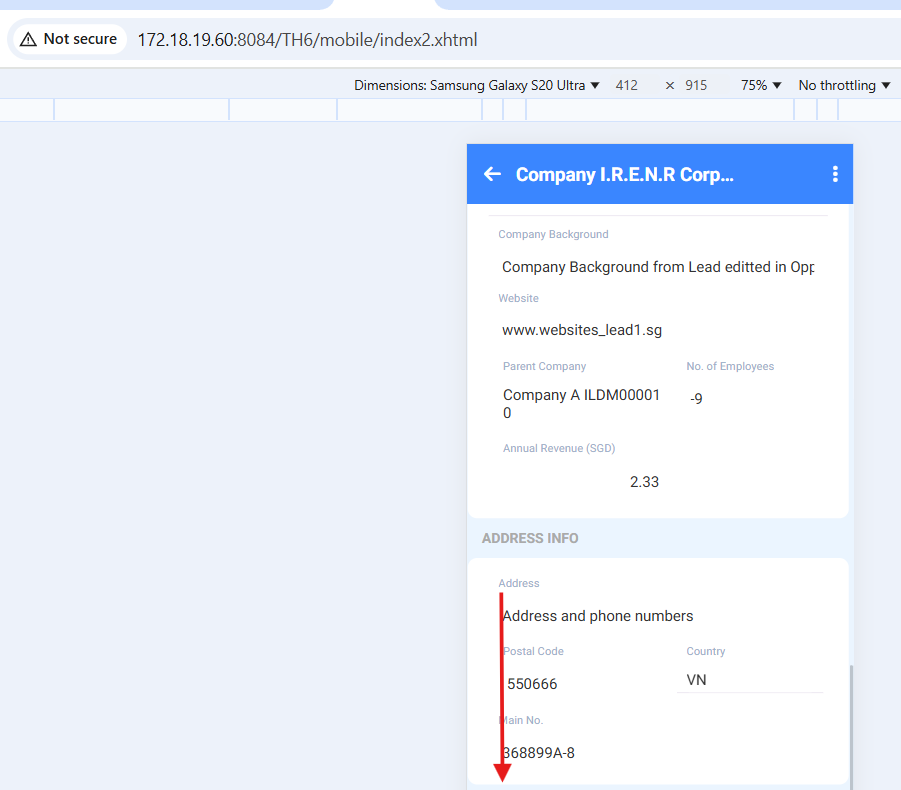Tap the back arrow in the blue header
This screenshot has width=901, height=790.
coord(492,174)
